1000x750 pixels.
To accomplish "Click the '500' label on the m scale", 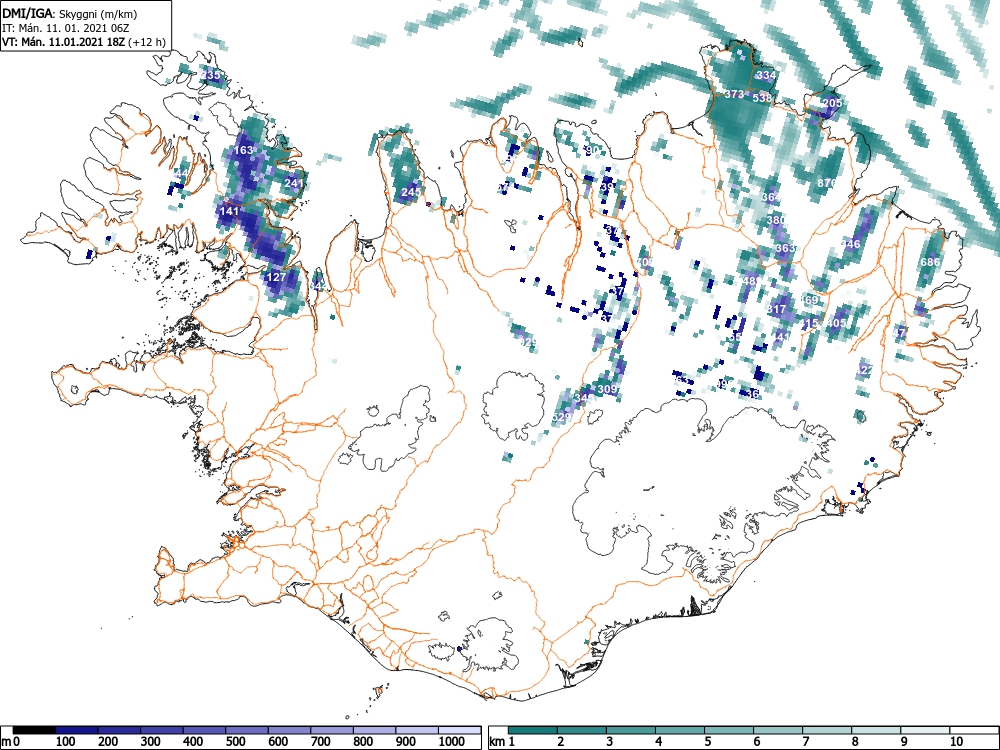I will tap(235, 741).
